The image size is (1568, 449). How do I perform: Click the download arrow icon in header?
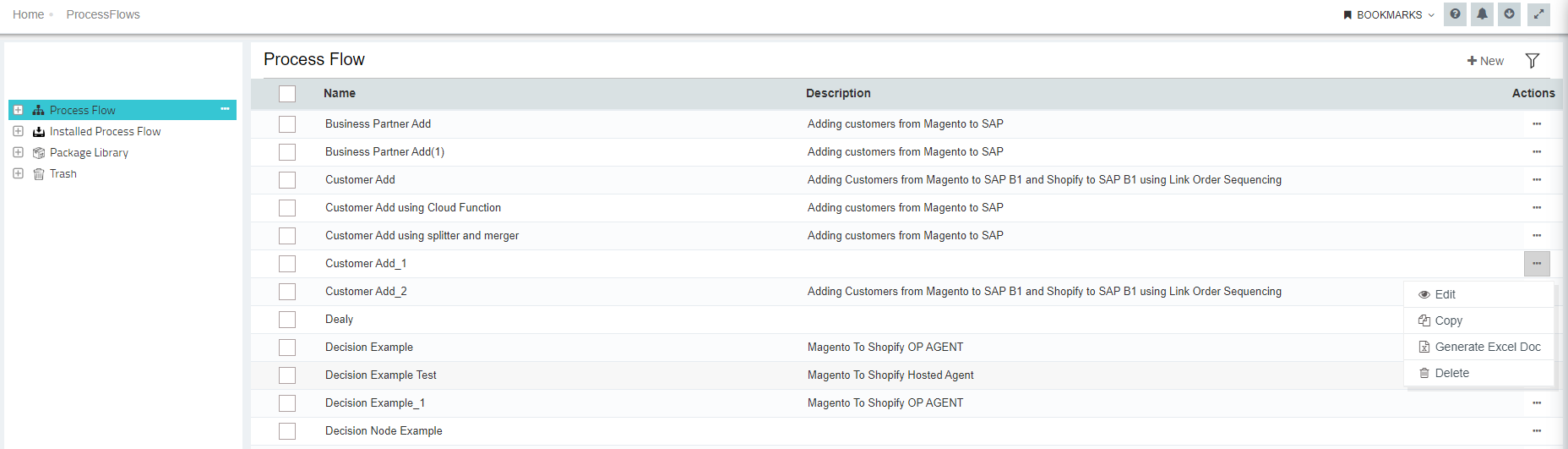[1509, 14]
